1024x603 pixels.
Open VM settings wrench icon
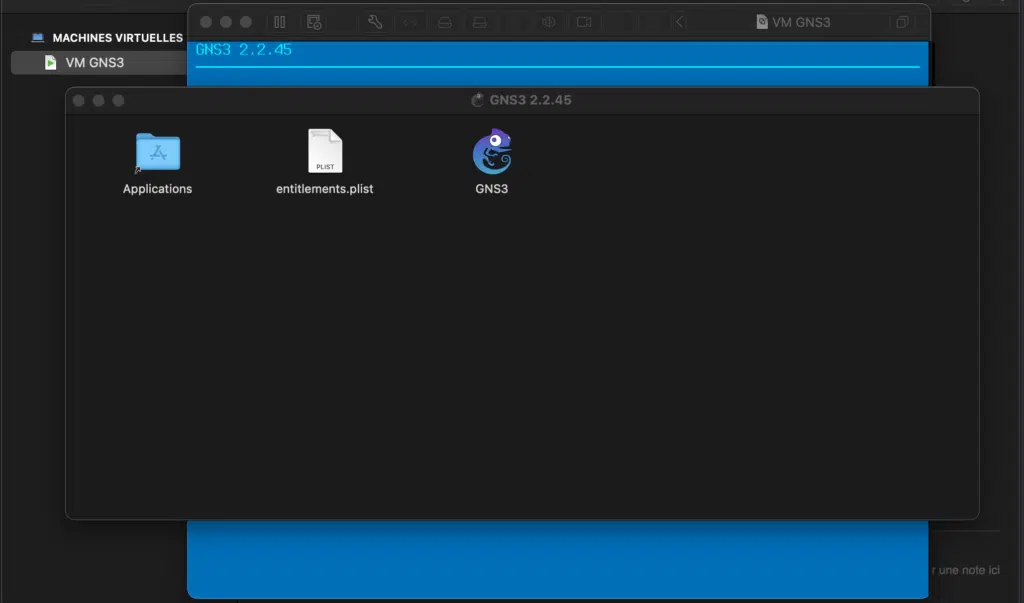(x=375, y=22)
